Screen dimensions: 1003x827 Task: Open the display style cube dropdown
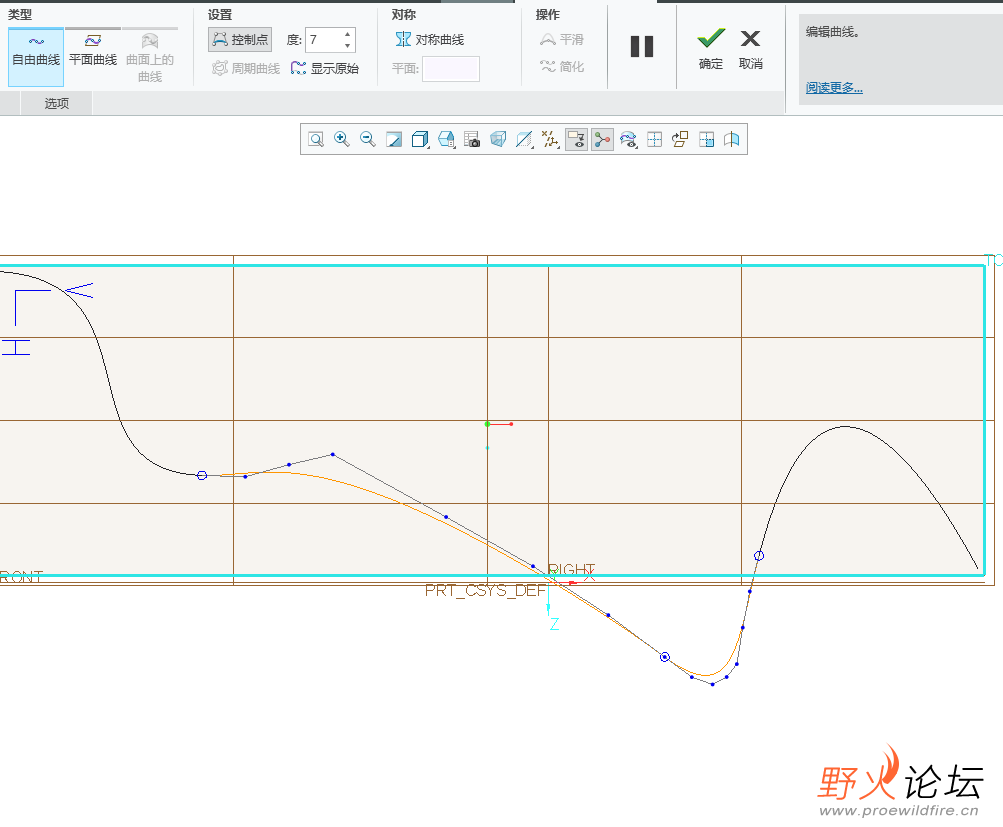(x=420, y=139)
